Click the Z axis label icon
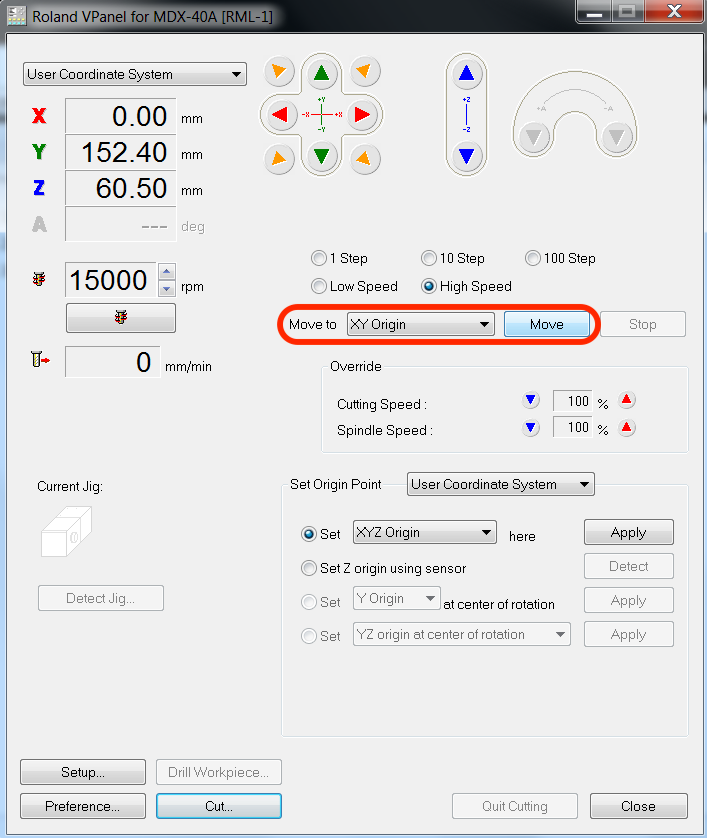Viewport: 707px width, 838px height. point(39,188)
